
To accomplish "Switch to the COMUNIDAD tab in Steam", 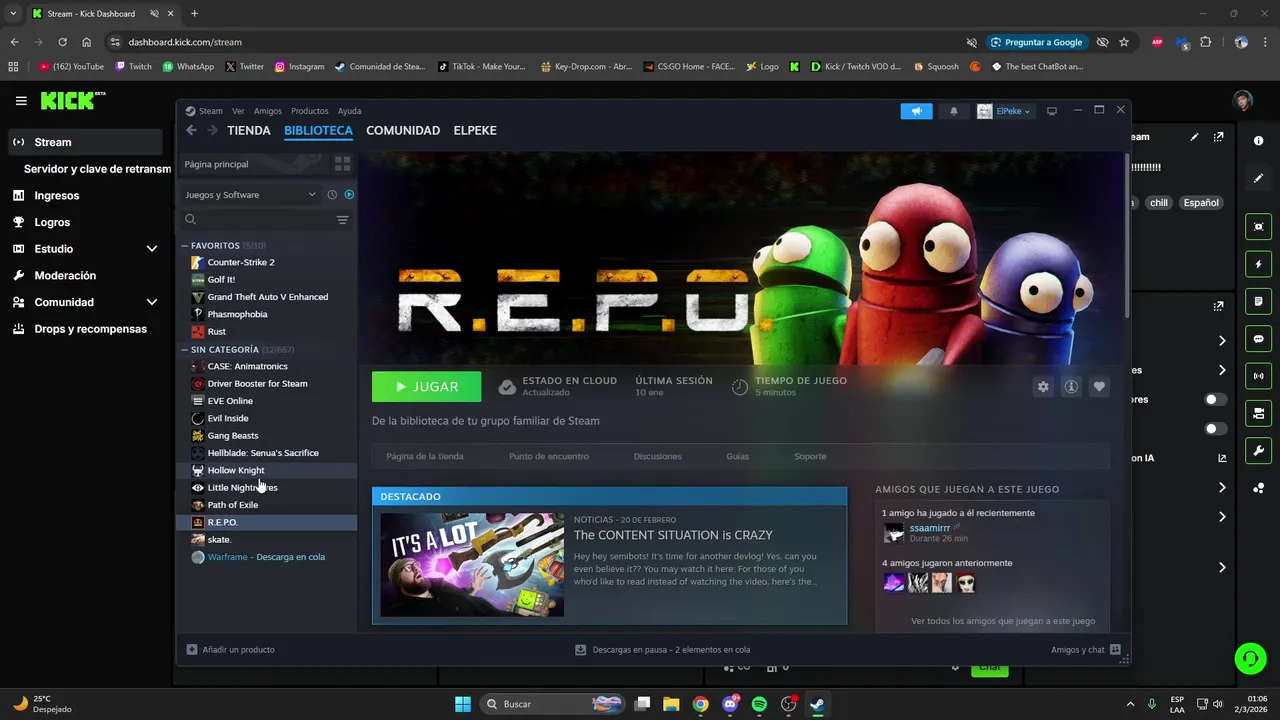I will point(403,130).
